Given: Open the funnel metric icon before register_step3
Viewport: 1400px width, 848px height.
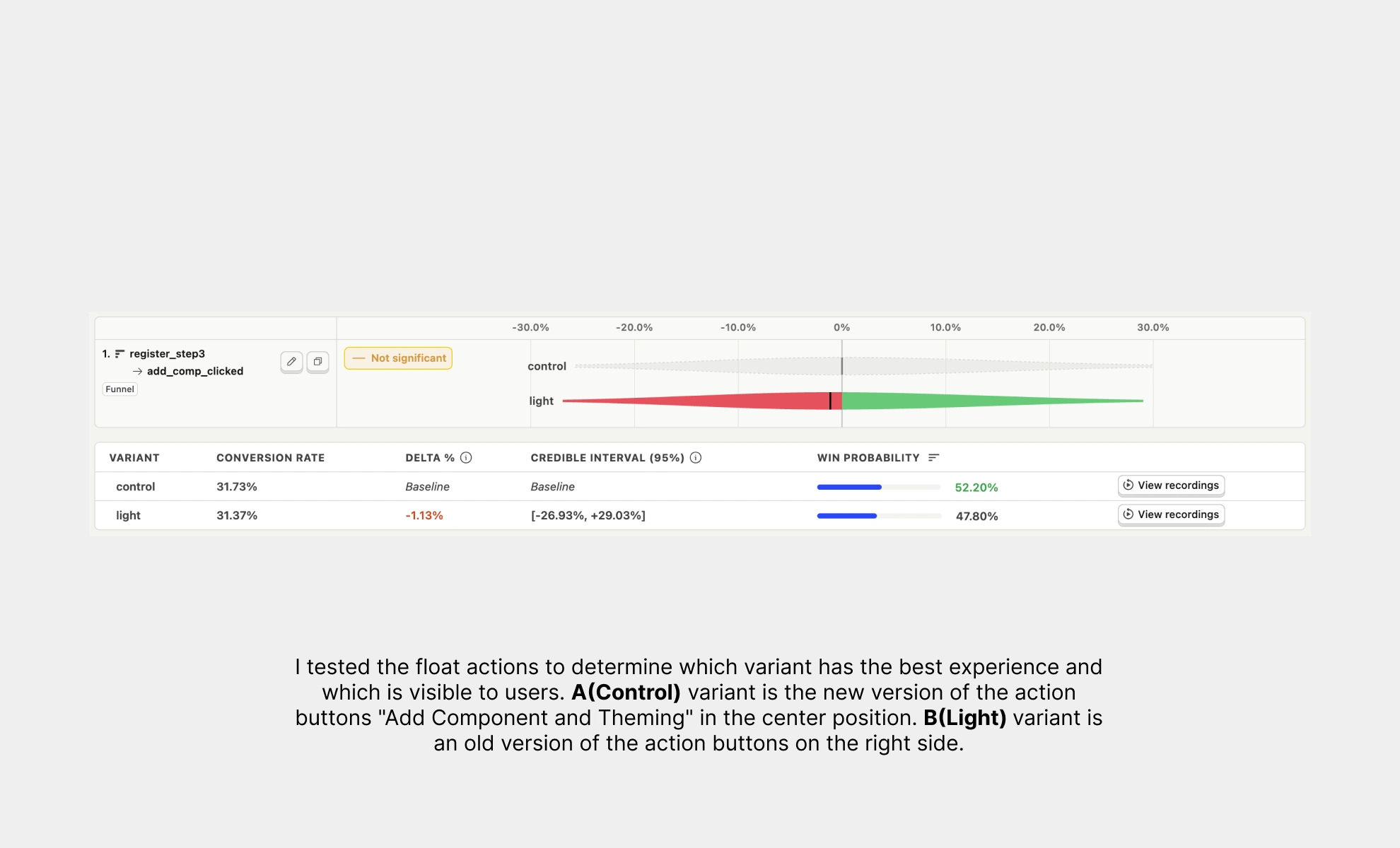Looking at the screenshot, I should 121,353.
